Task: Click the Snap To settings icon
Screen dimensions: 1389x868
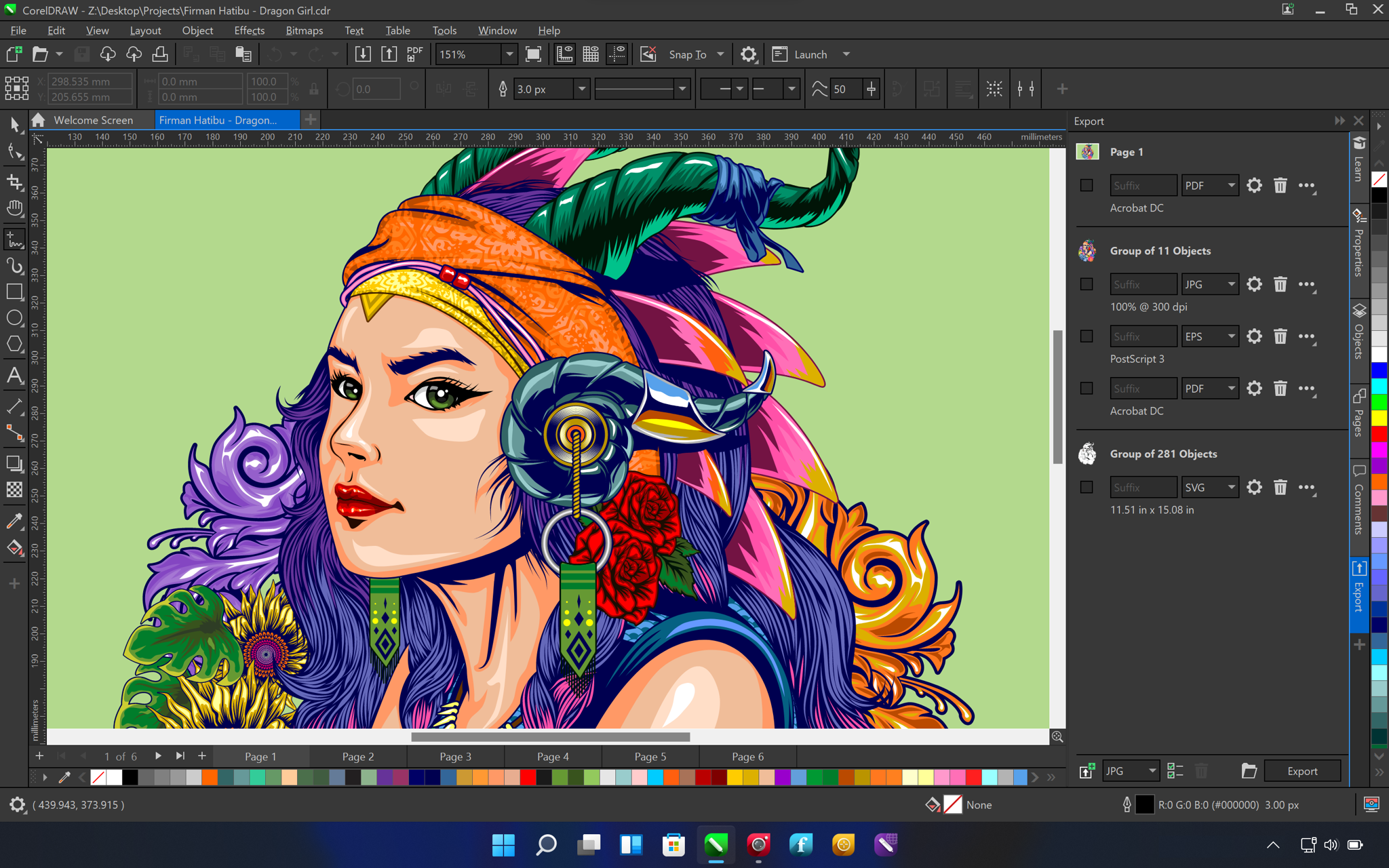Action: click(x=749, y=54)
